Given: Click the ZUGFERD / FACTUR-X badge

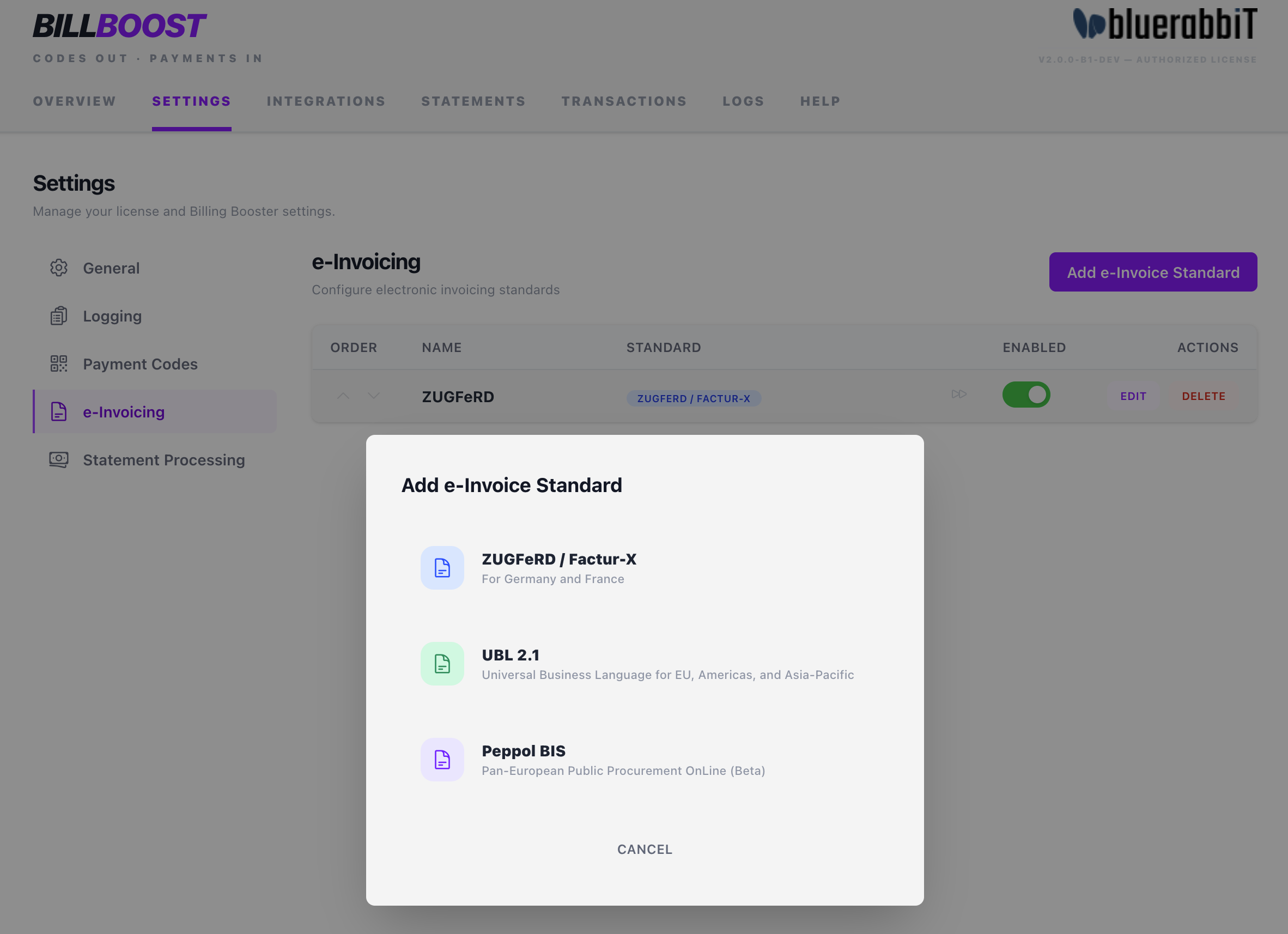Looking at the screenshot, I should 694,398.
